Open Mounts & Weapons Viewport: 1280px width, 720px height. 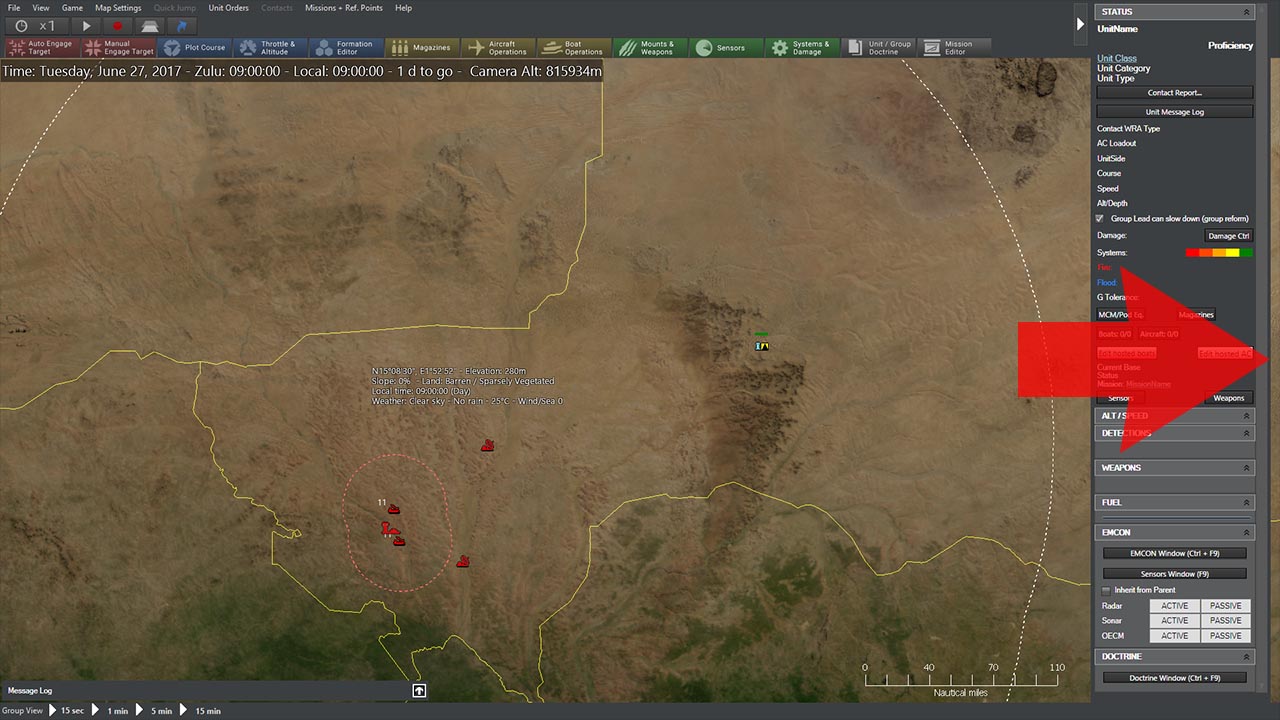[x=651, y=48]
